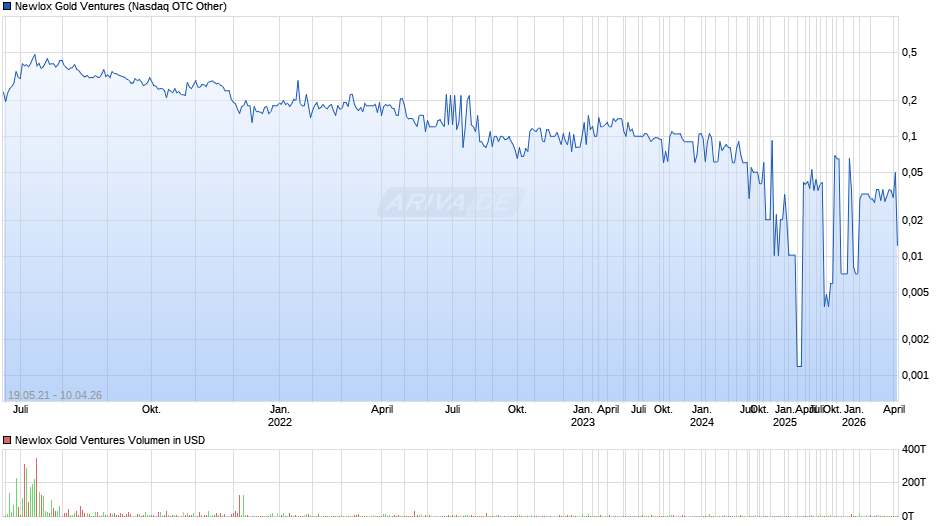
Task: Click the 0T volume axis label
Action: click(x=908, y=516)
